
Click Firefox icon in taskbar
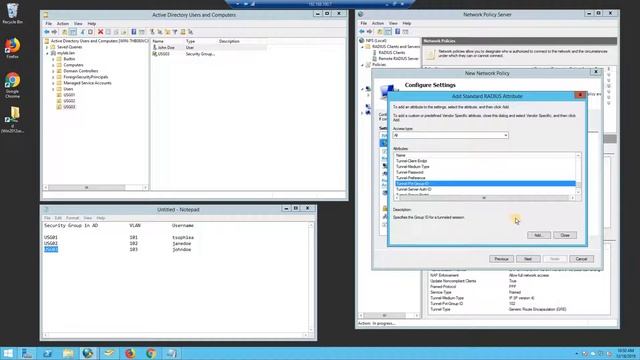pyautogui.click(x=130, y=353)
